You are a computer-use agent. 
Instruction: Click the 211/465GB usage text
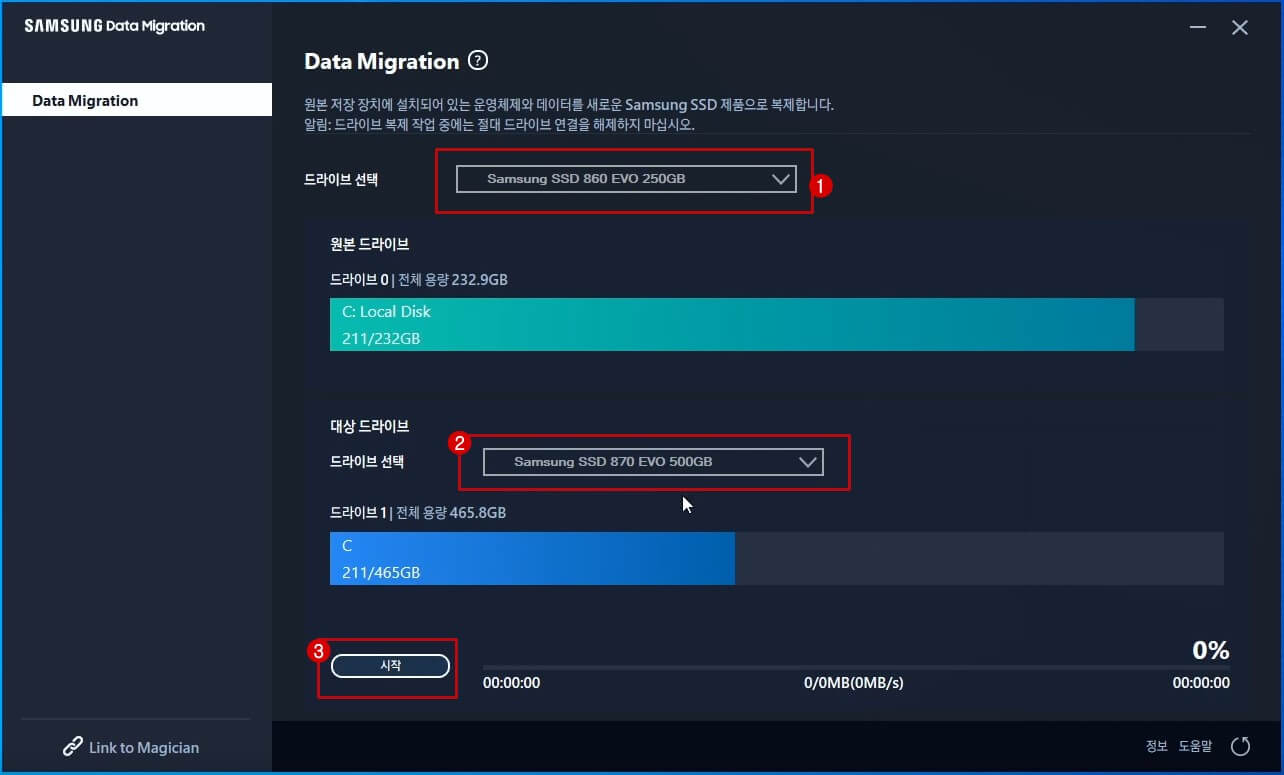point(381,573)
